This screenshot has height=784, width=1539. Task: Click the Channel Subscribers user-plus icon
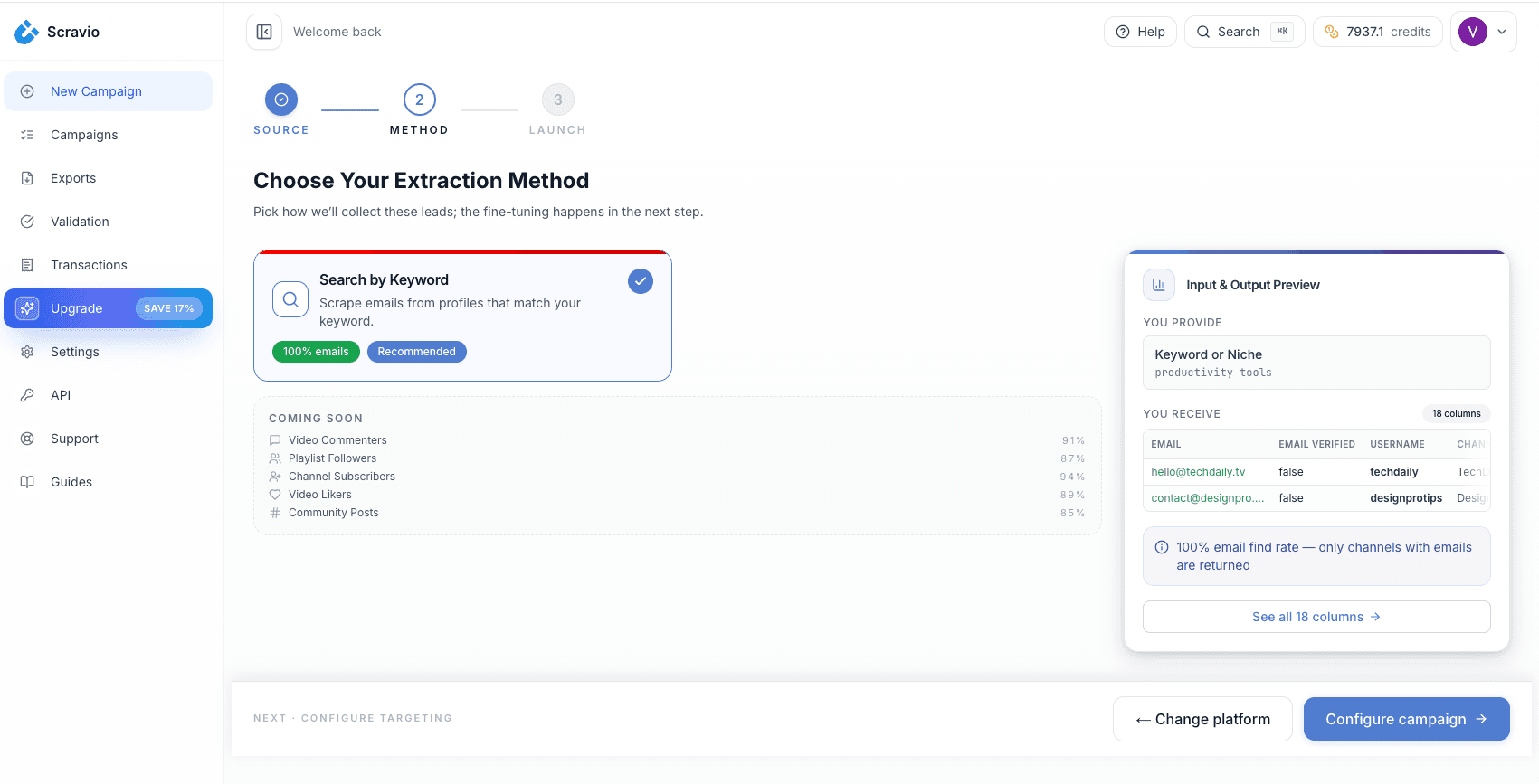[x=275, y=477]
